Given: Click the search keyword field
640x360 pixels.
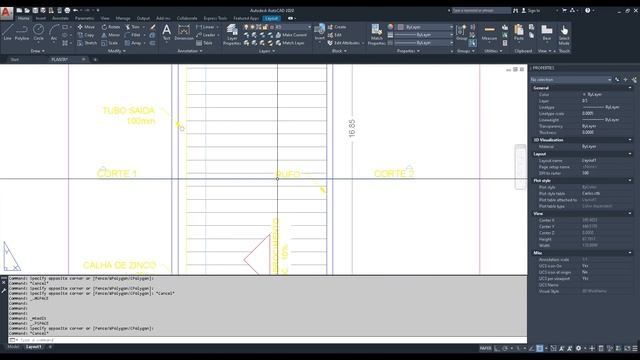Looking at the screenshot, I should 481,11.
